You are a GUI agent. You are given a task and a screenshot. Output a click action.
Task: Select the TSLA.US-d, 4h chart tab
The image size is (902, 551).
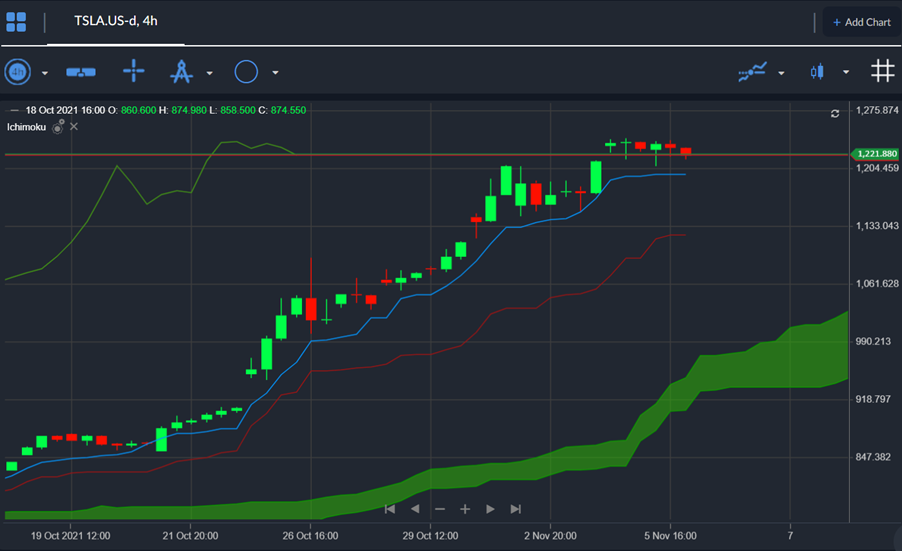pos(116,21)
